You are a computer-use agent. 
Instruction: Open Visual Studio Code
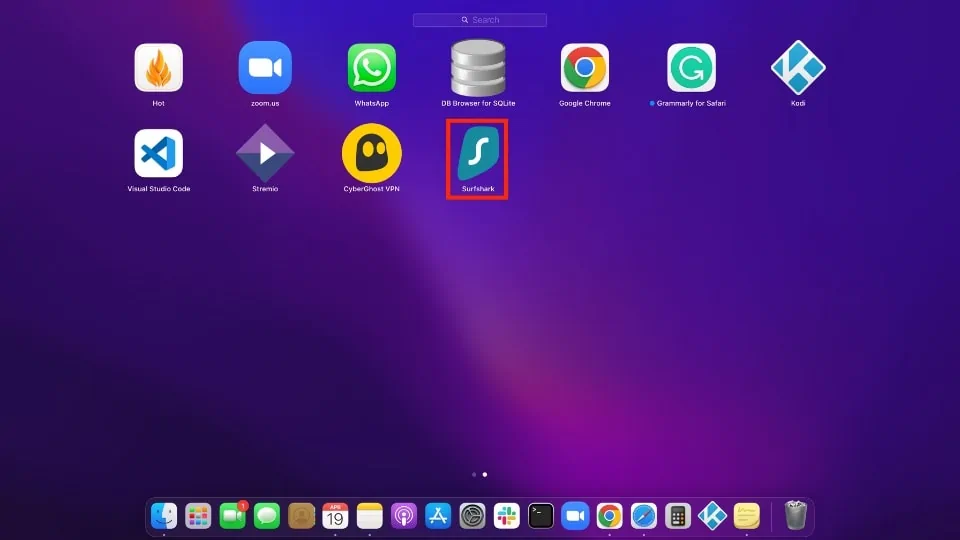coord(159,153)
